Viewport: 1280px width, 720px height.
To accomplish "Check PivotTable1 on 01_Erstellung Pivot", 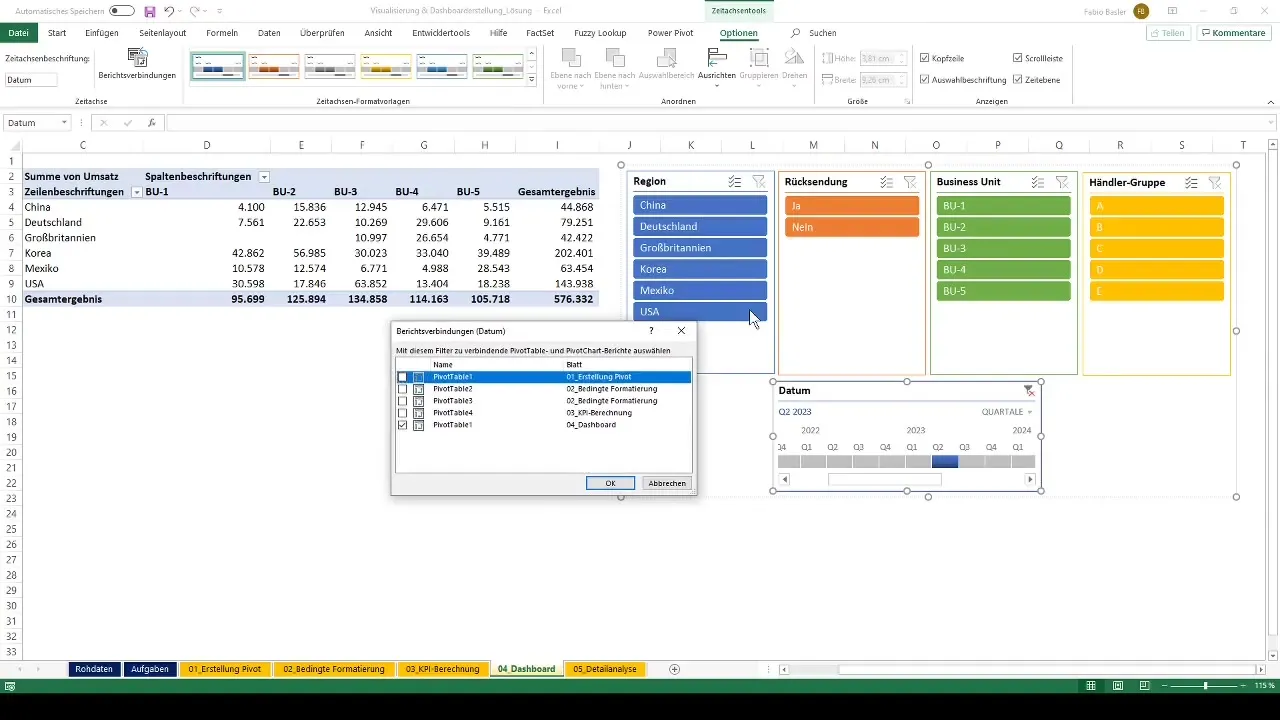I will pos(402,377).
